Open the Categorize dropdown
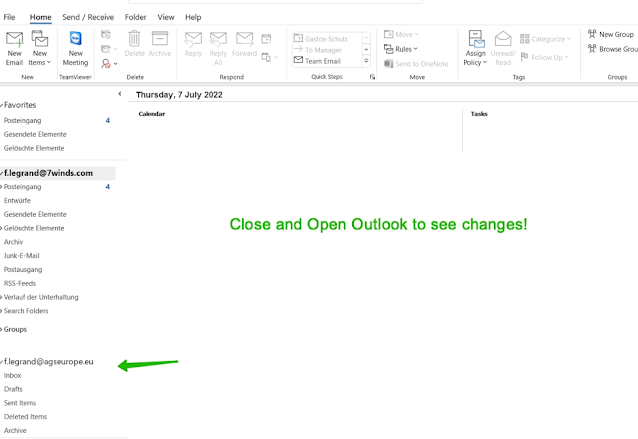This screenshot has width=638, height=439. click(545, 39)
